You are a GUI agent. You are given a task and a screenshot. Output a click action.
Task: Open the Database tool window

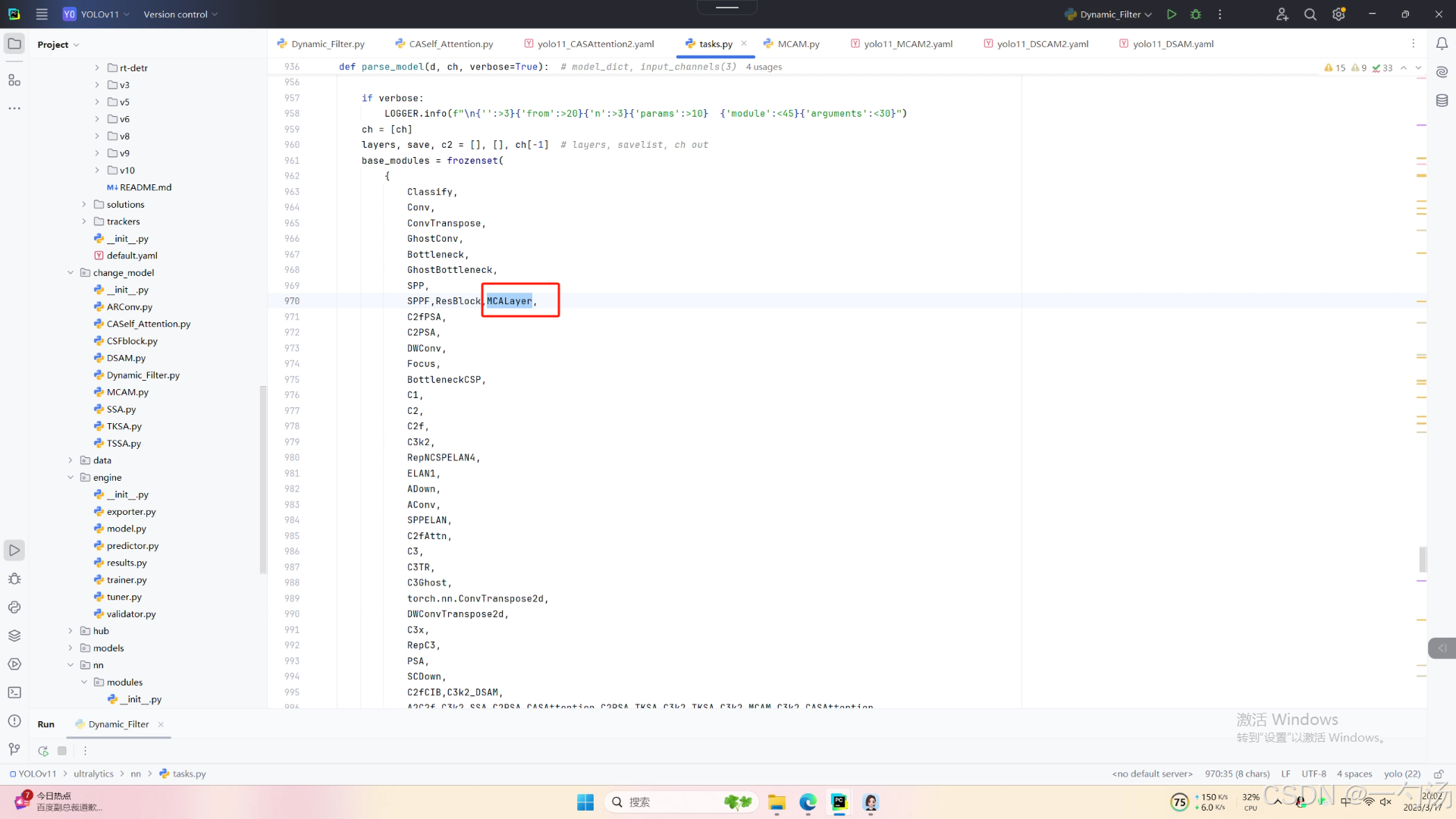tap(1442, 100)
